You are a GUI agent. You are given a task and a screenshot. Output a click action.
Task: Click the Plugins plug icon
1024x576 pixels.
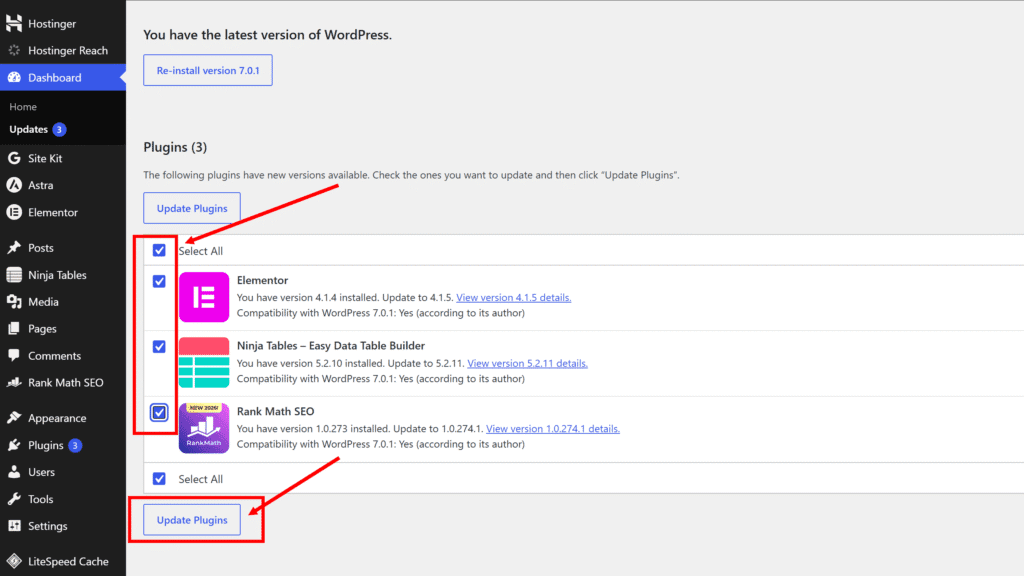click(14, 445)
